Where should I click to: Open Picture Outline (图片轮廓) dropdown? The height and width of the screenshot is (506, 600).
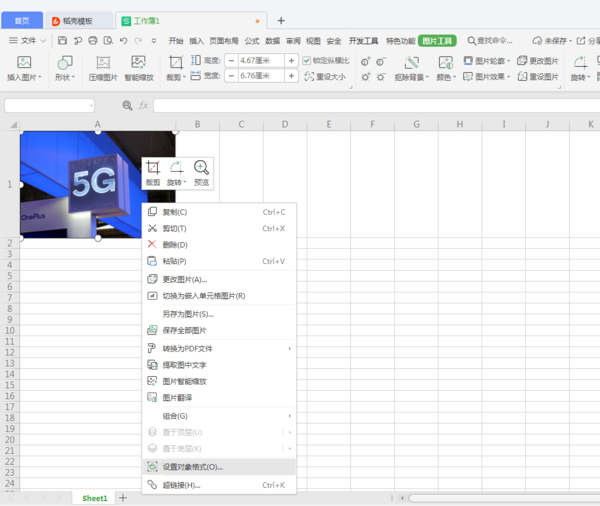(486, 60)
